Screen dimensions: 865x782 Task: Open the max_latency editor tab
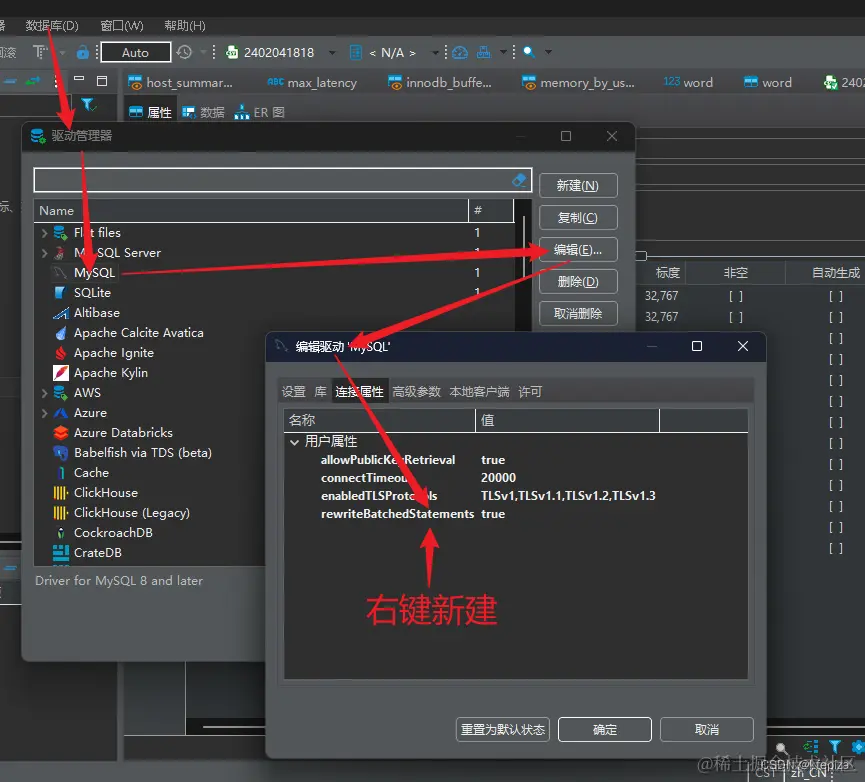(x=312, y=83)
